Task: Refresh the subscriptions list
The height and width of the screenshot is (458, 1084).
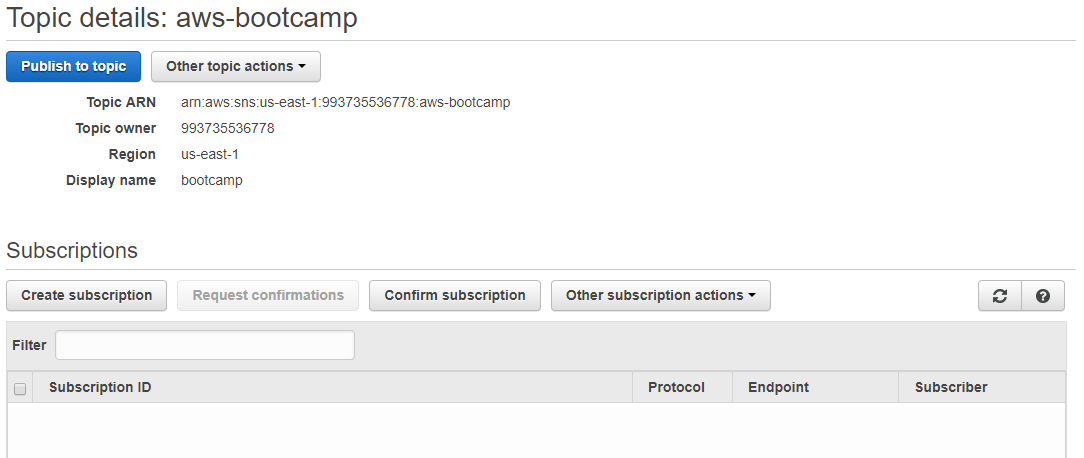Action: [x=999, y=295]
